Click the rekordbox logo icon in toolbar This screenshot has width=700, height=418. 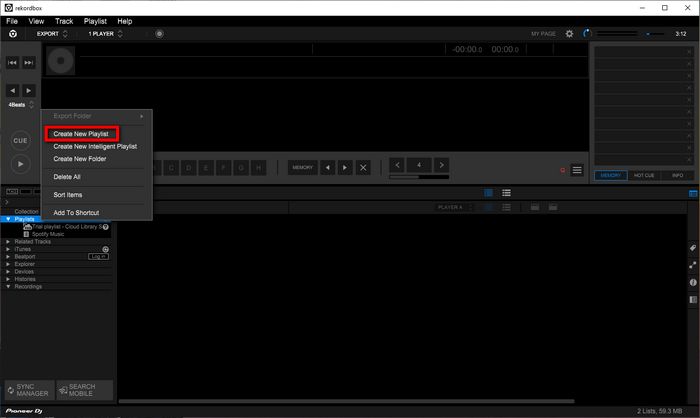pos(13,34)
